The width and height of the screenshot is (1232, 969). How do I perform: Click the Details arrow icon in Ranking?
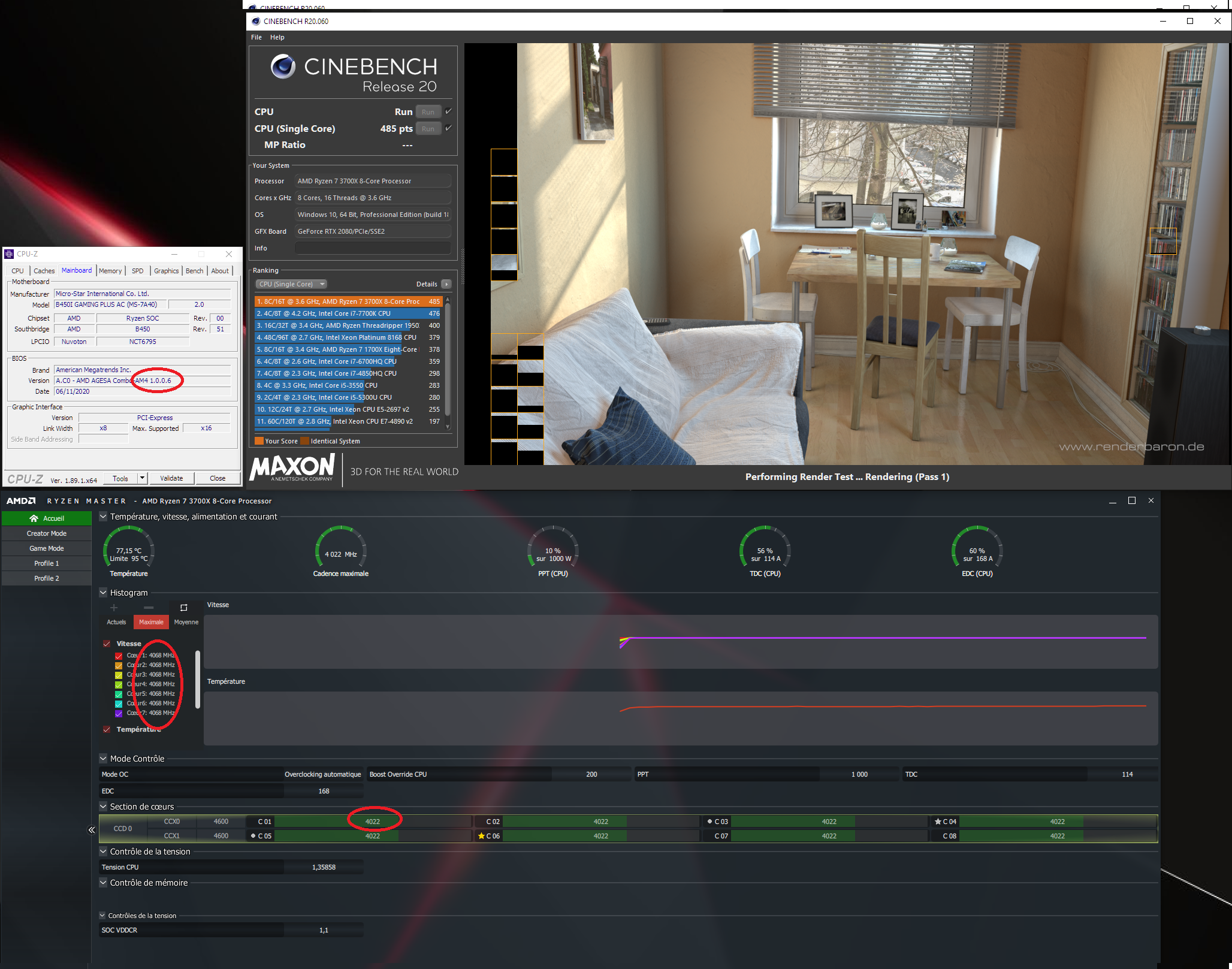pos(446,284)
